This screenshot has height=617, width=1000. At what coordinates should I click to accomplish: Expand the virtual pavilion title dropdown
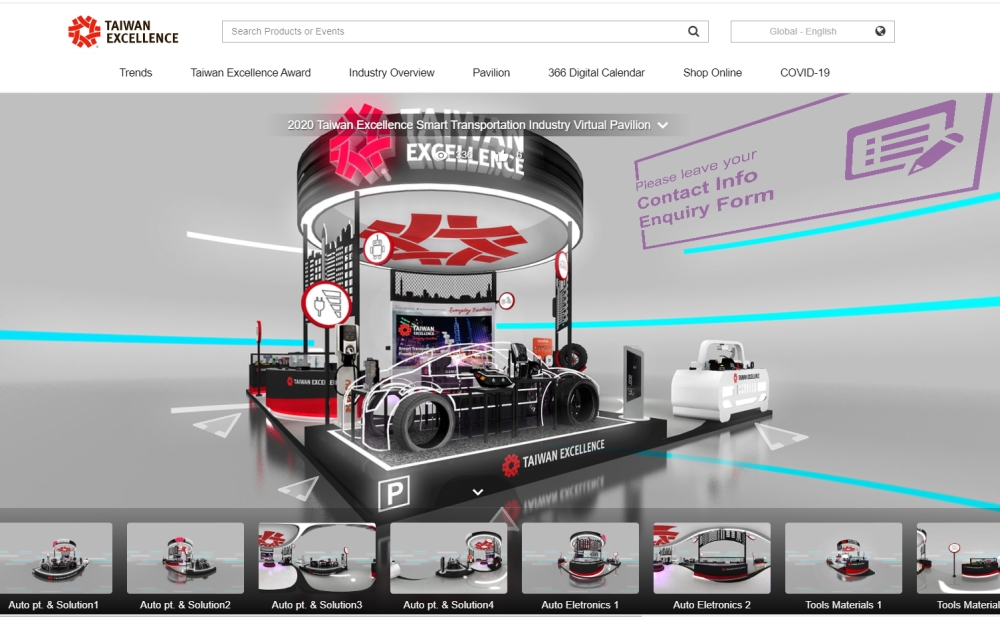pyautogui.click(x=662, y=125)
